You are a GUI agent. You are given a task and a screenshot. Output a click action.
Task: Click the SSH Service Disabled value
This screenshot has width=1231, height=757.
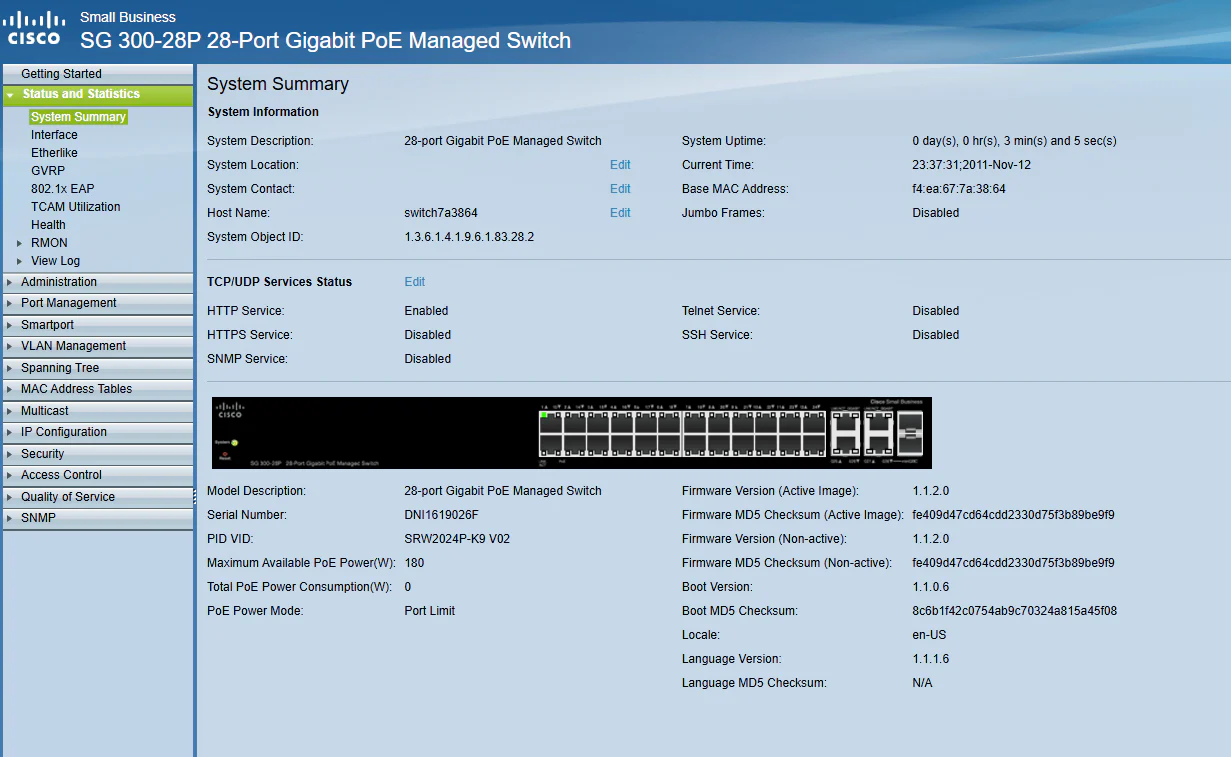(x=935, y=335)
